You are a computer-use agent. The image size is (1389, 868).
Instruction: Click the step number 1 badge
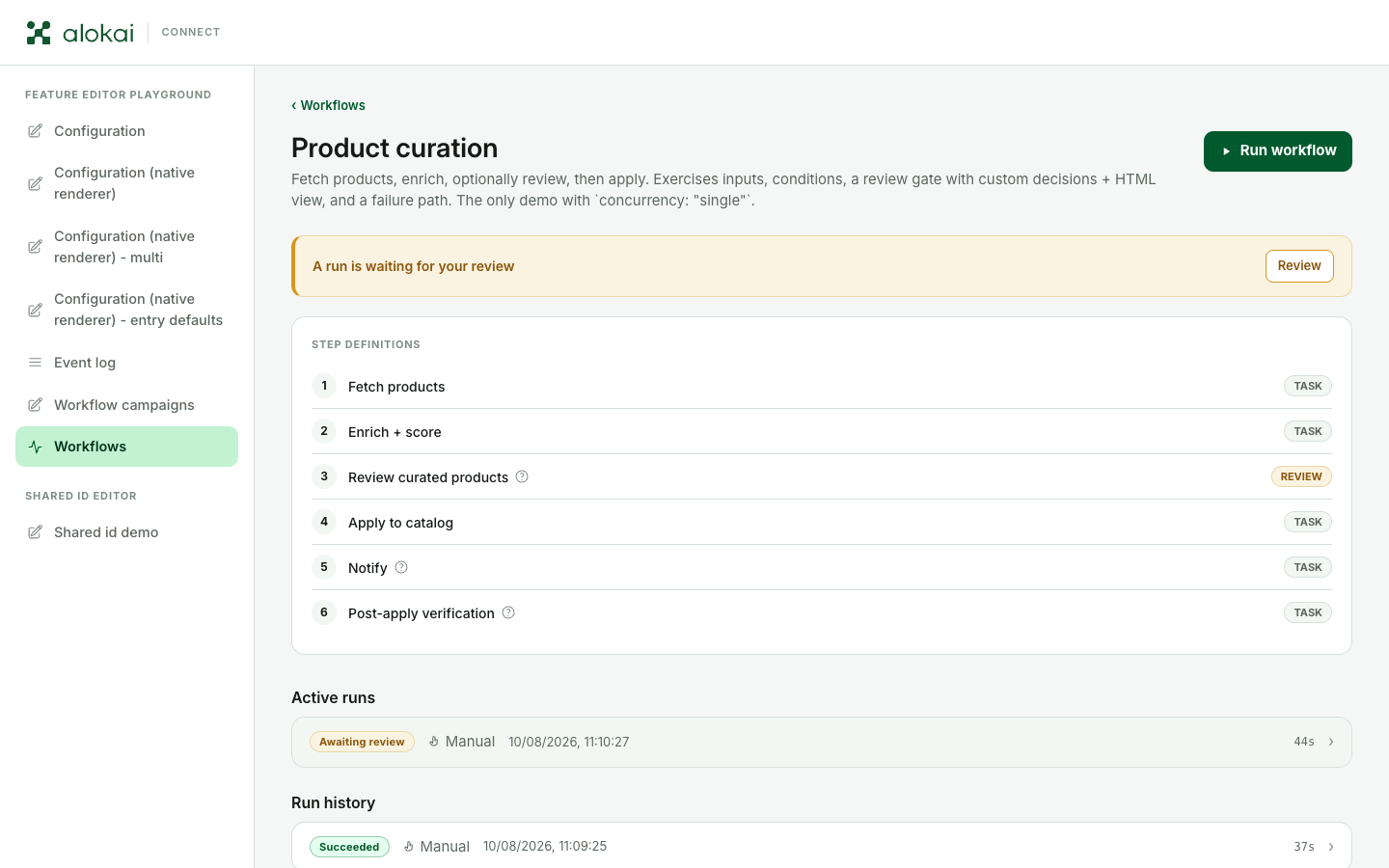click(324, 386)
